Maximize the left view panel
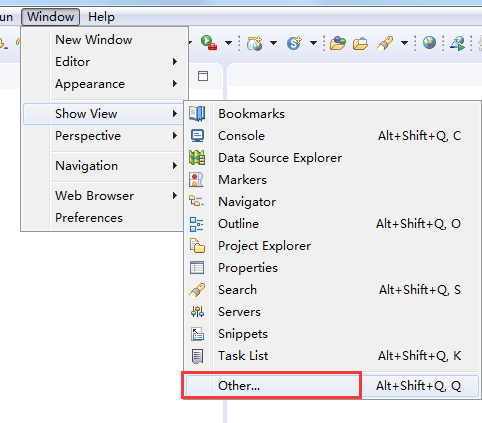Image resolution: width=482 pixels, height=423 pixels. click(203, 76)
